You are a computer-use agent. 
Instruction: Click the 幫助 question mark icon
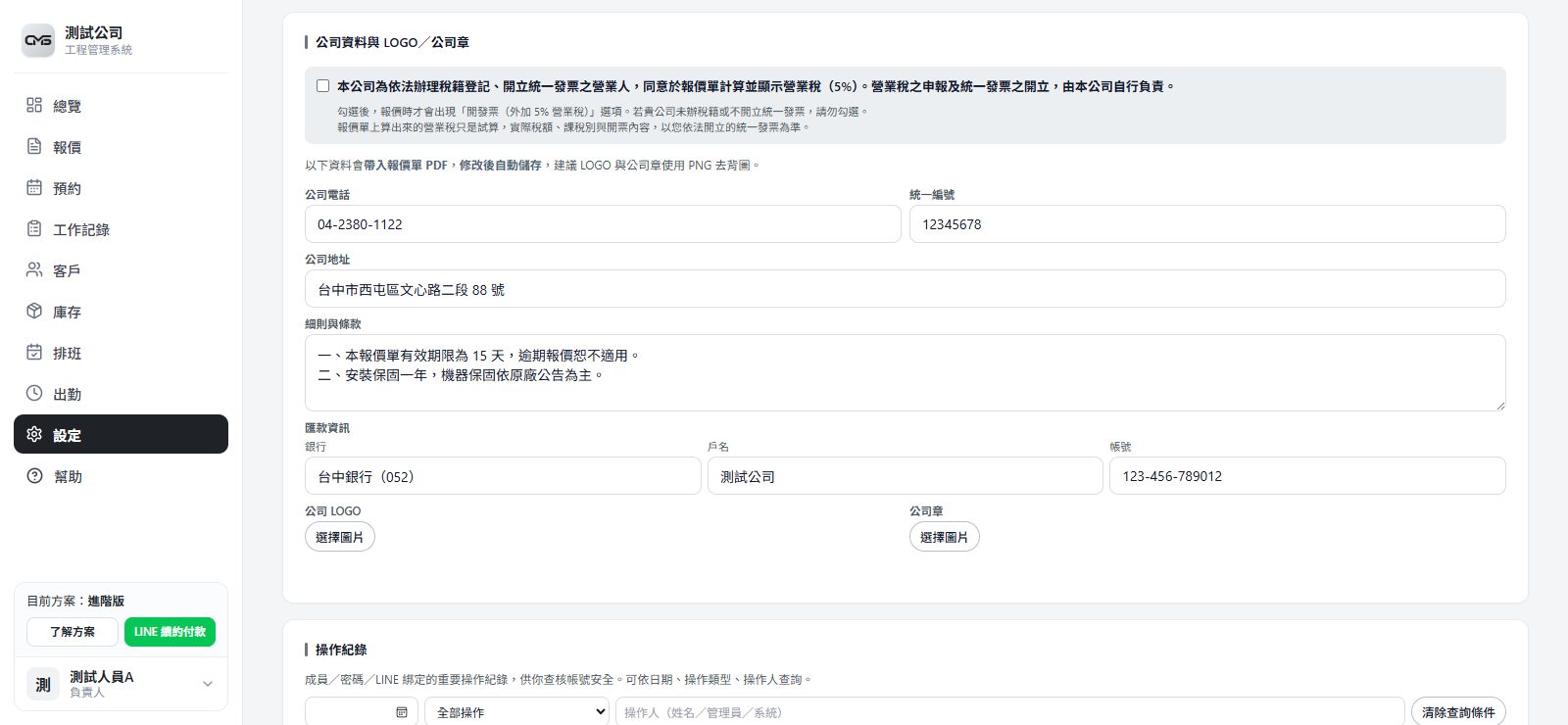[34, 475]
